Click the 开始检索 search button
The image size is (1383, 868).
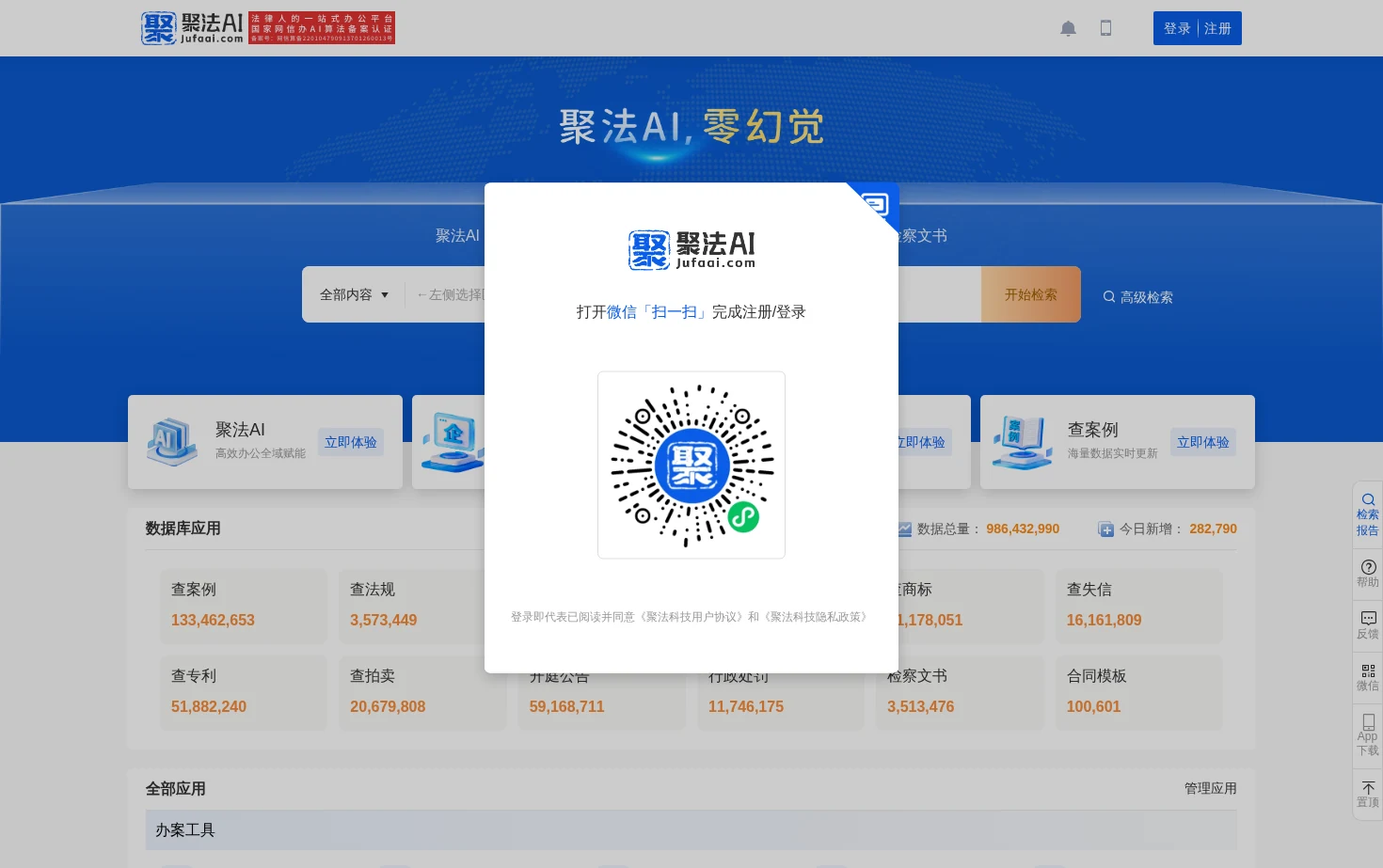(1031, 294)
